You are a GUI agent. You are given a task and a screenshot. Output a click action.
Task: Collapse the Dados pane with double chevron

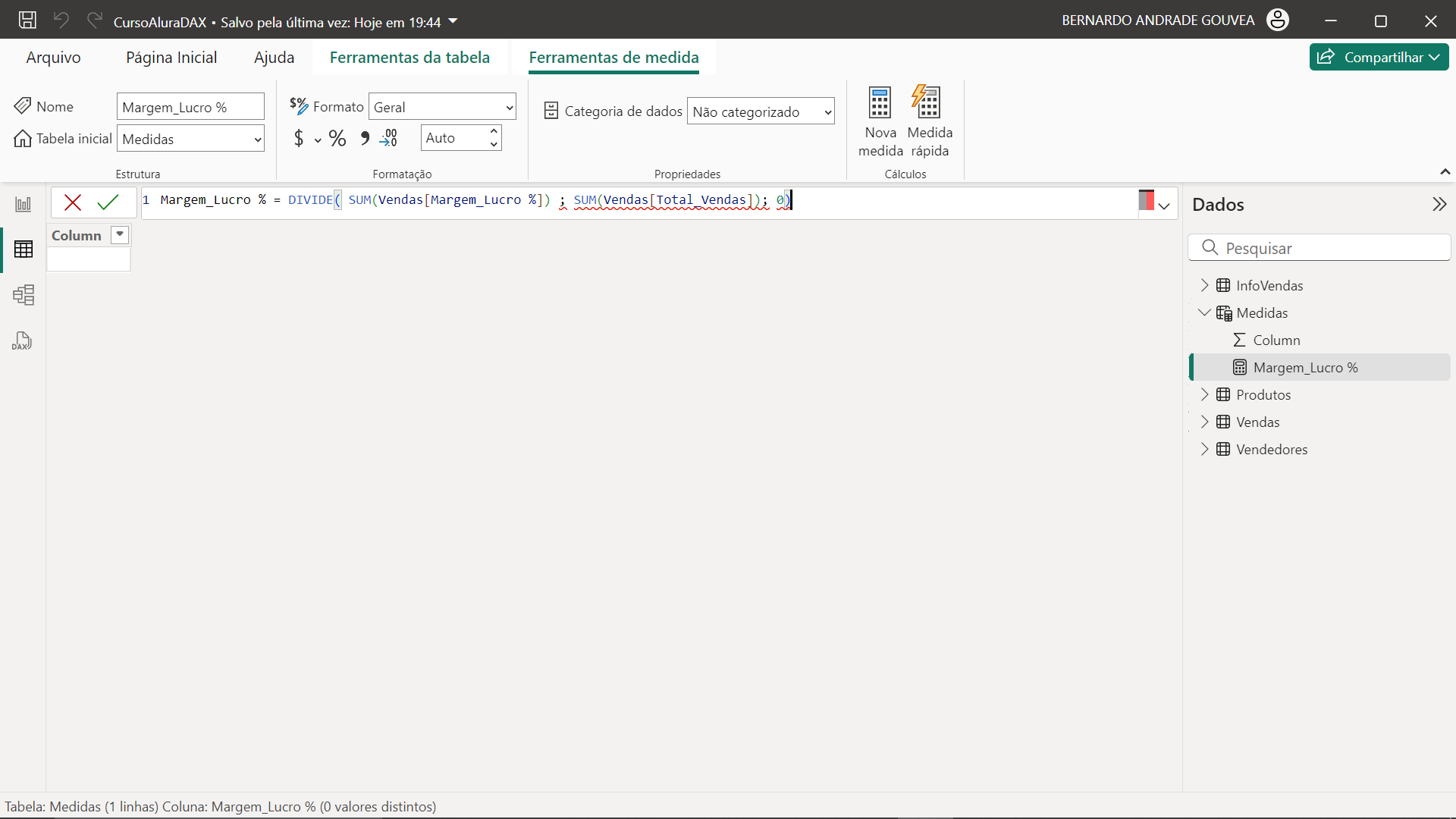pyautogui.click(x=1439, y=204)
